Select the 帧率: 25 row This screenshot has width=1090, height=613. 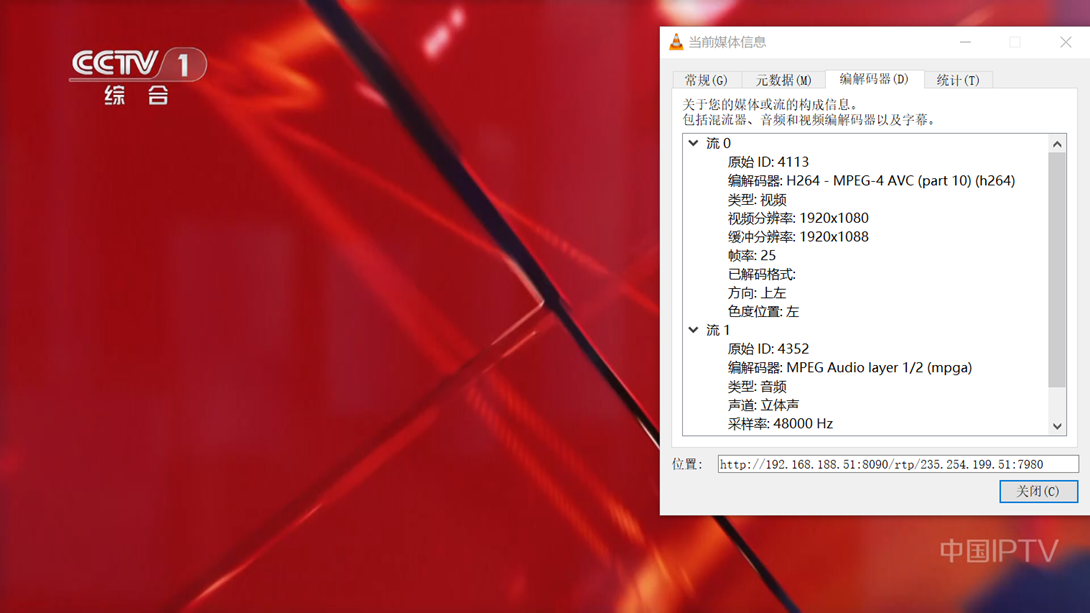[x=752, y=256]
